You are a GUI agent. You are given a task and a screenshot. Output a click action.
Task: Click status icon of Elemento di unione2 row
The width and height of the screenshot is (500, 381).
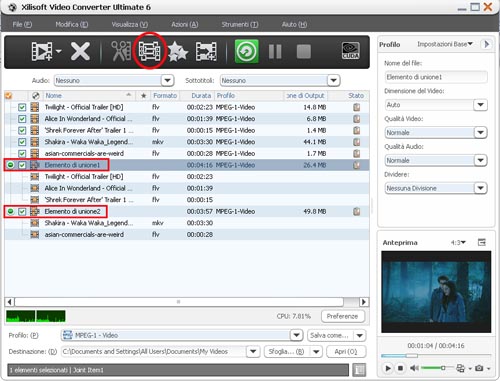[356, 211]
